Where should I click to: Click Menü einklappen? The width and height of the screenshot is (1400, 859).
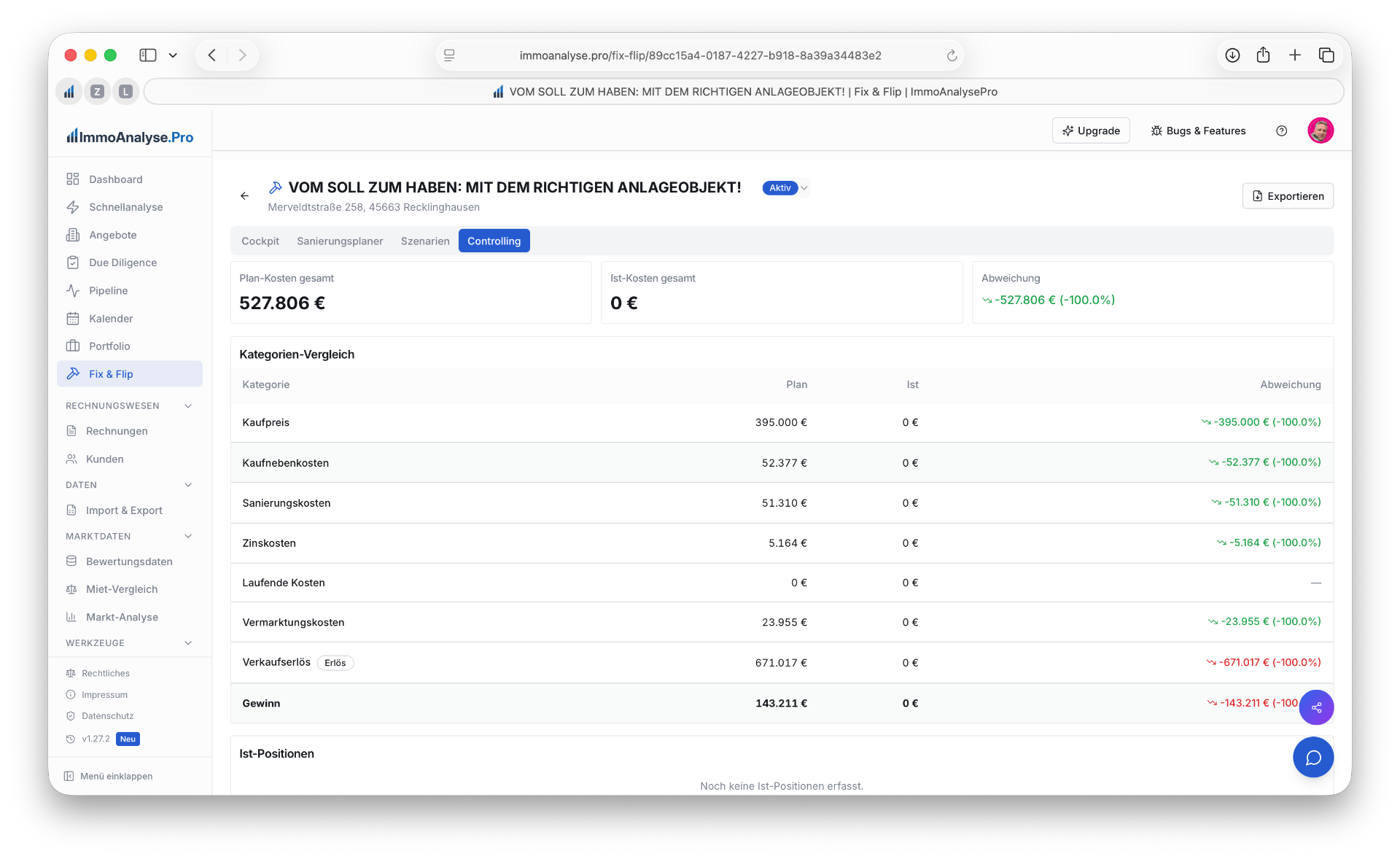(x=109, y=776)
